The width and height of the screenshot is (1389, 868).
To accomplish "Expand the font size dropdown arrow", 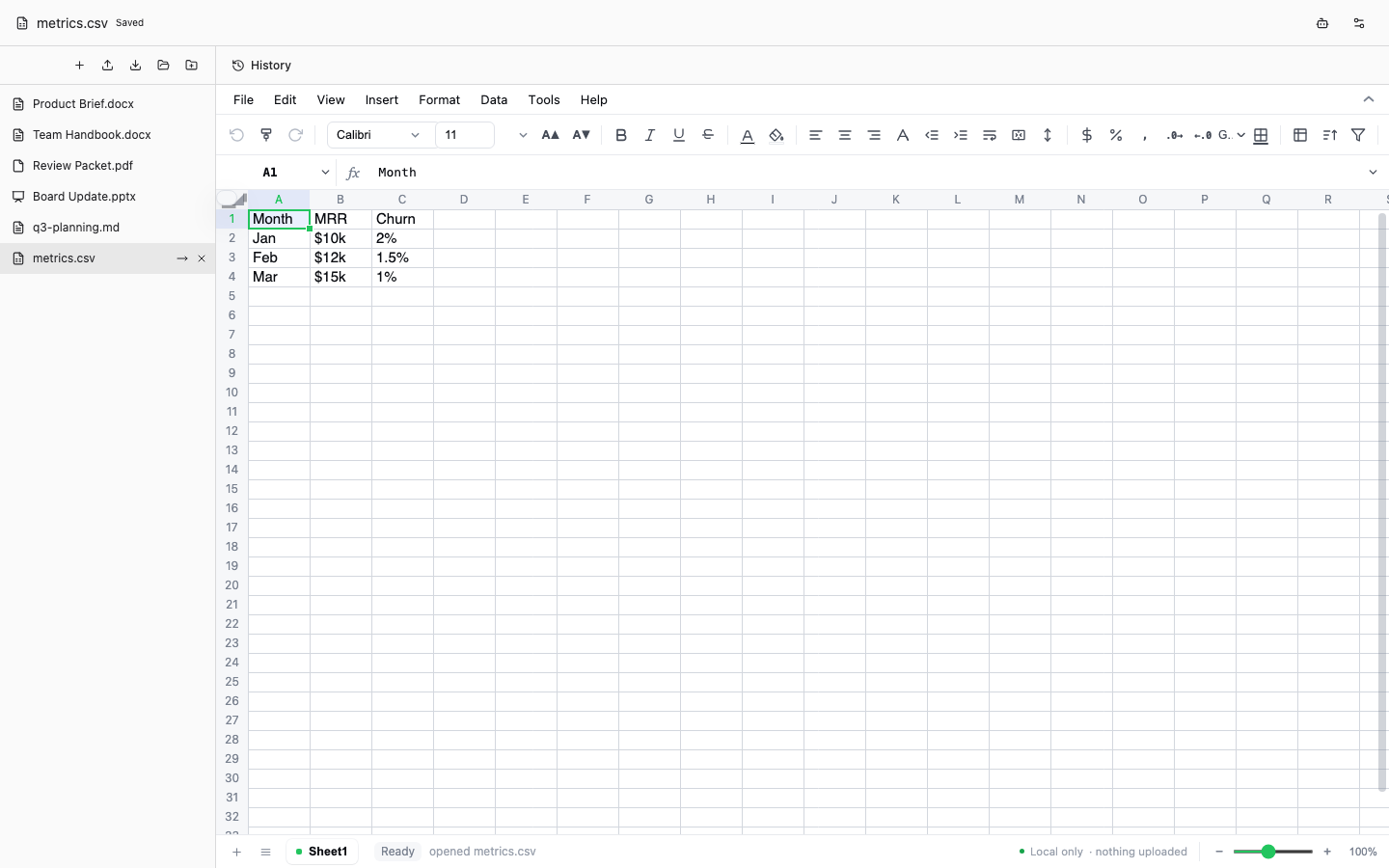I will point(523,135).
